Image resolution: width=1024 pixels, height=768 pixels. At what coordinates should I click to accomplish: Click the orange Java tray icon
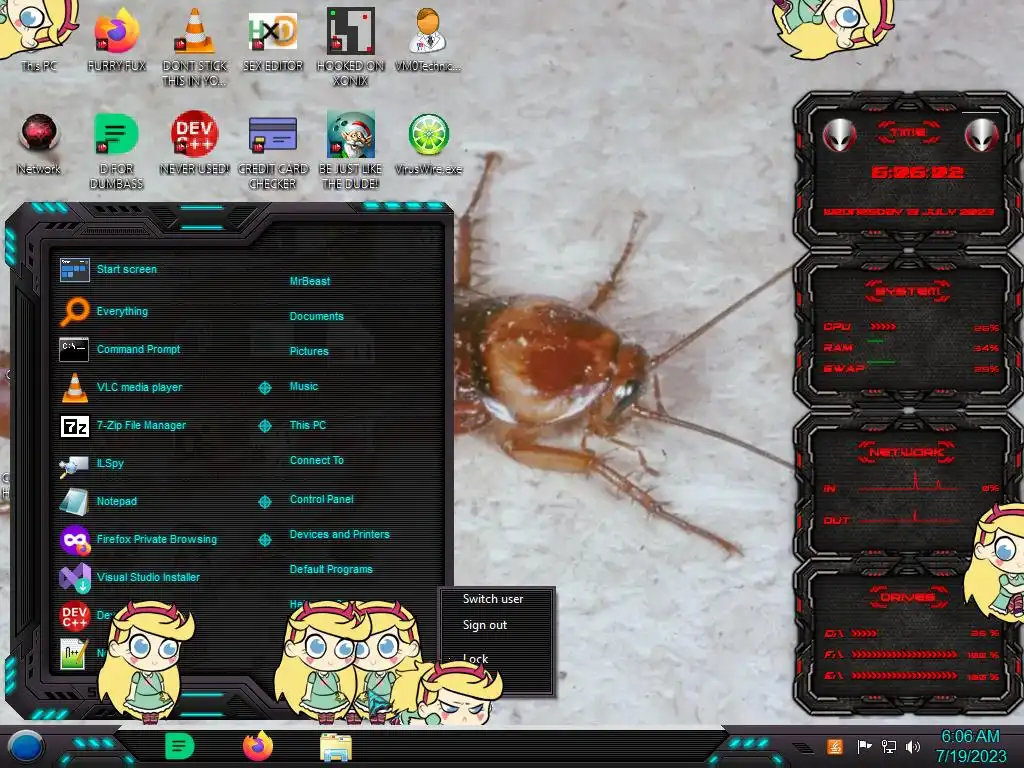pyautogui.click(x=835, y=746)
